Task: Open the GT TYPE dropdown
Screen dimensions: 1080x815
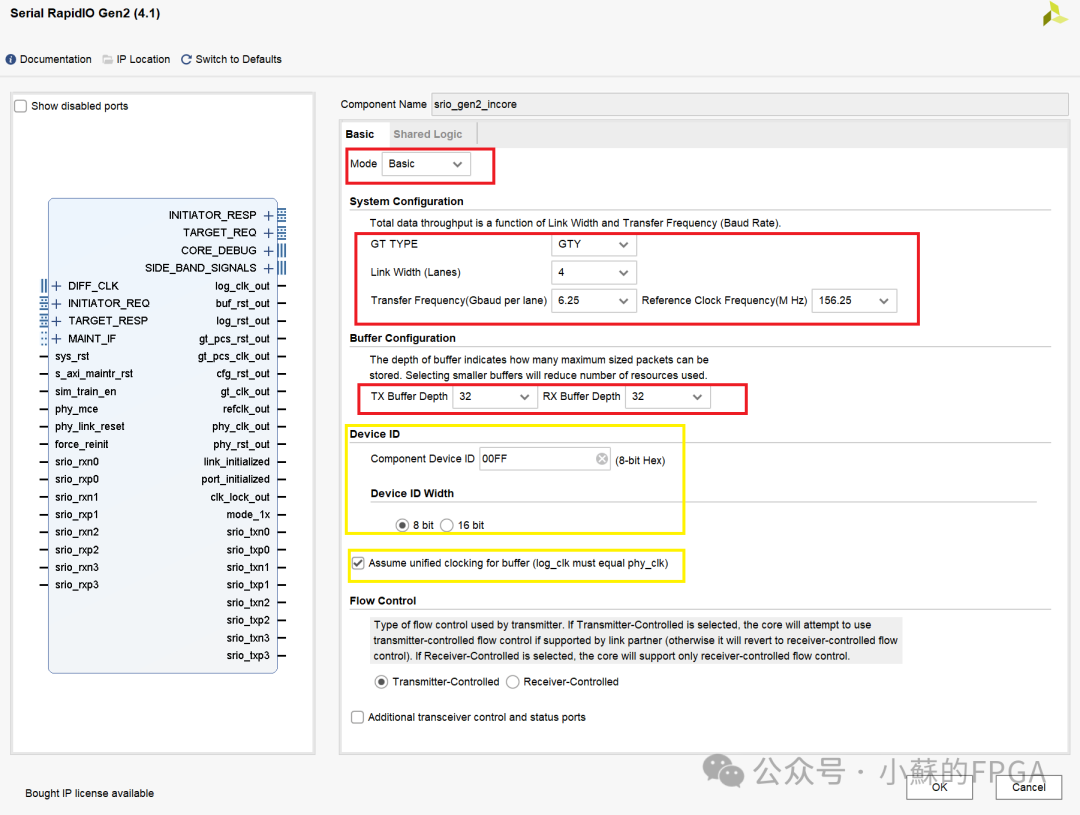Action: coord(593,244)
